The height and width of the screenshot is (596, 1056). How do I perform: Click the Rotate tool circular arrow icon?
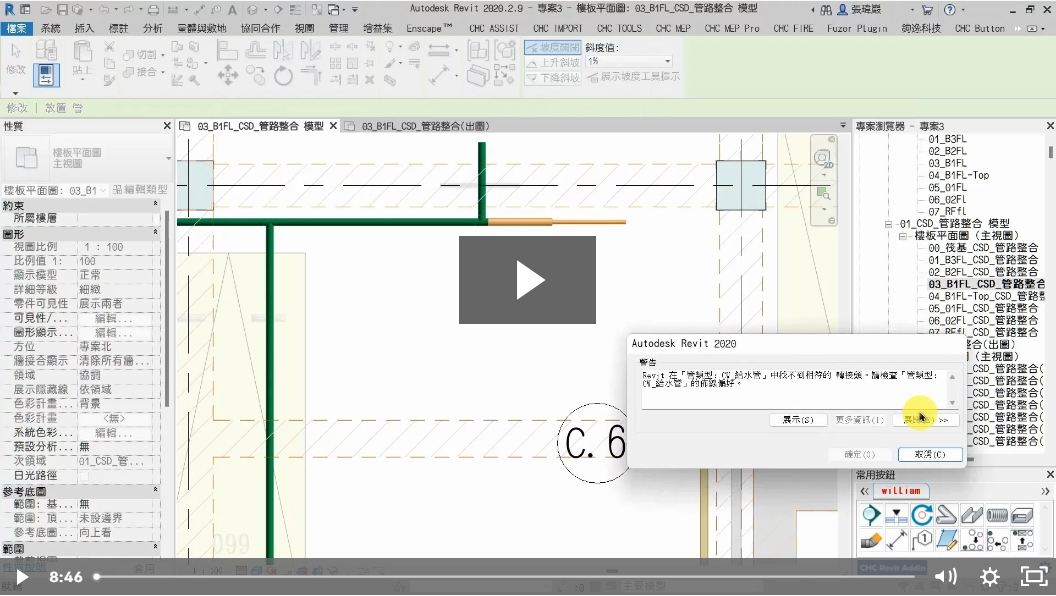pyautogui.click(x=284, y=75)
